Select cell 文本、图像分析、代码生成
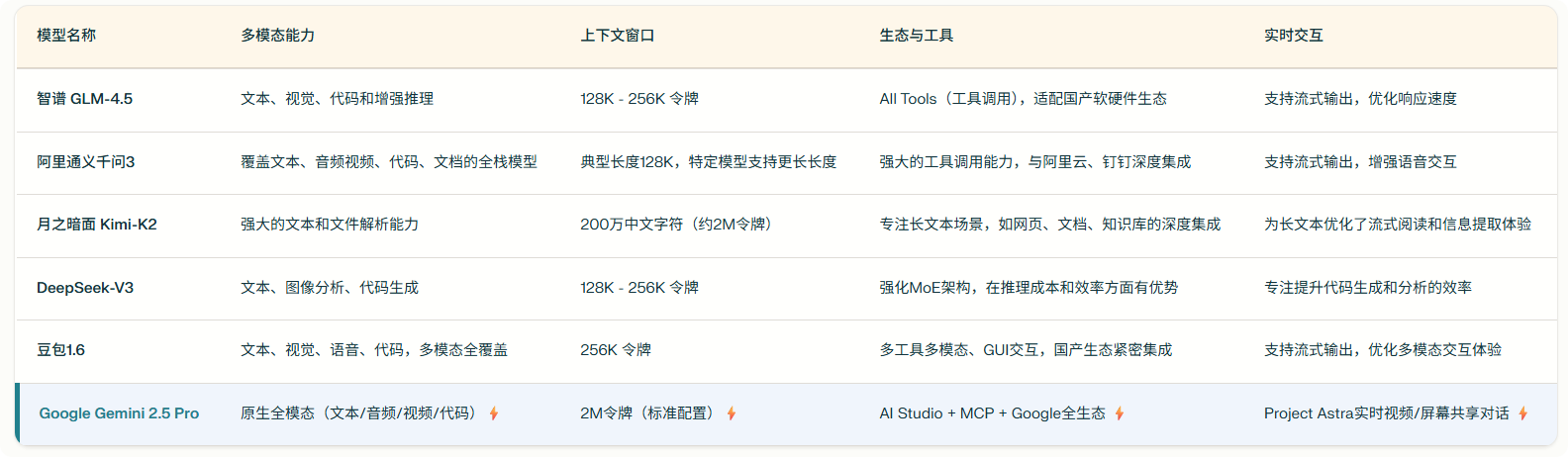Screen dimensions: 1568x457 (x=330, y=288)
